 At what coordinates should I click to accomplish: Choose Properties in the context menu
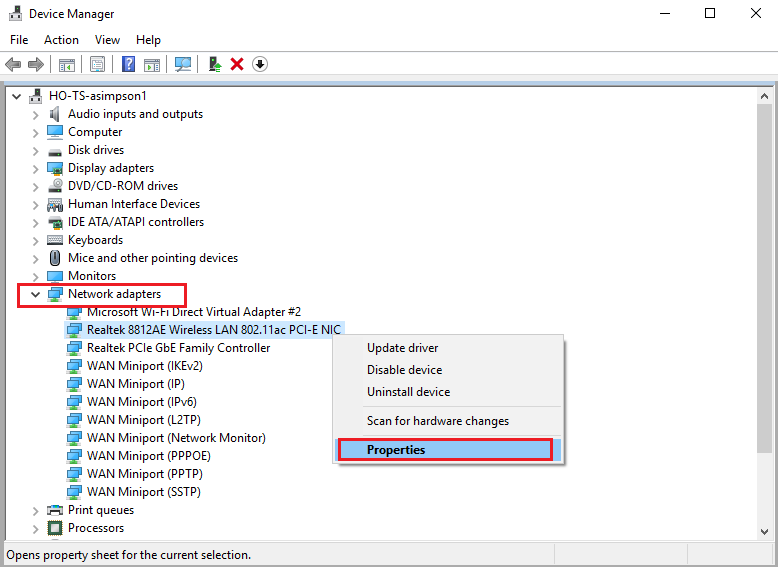[449, 449]
